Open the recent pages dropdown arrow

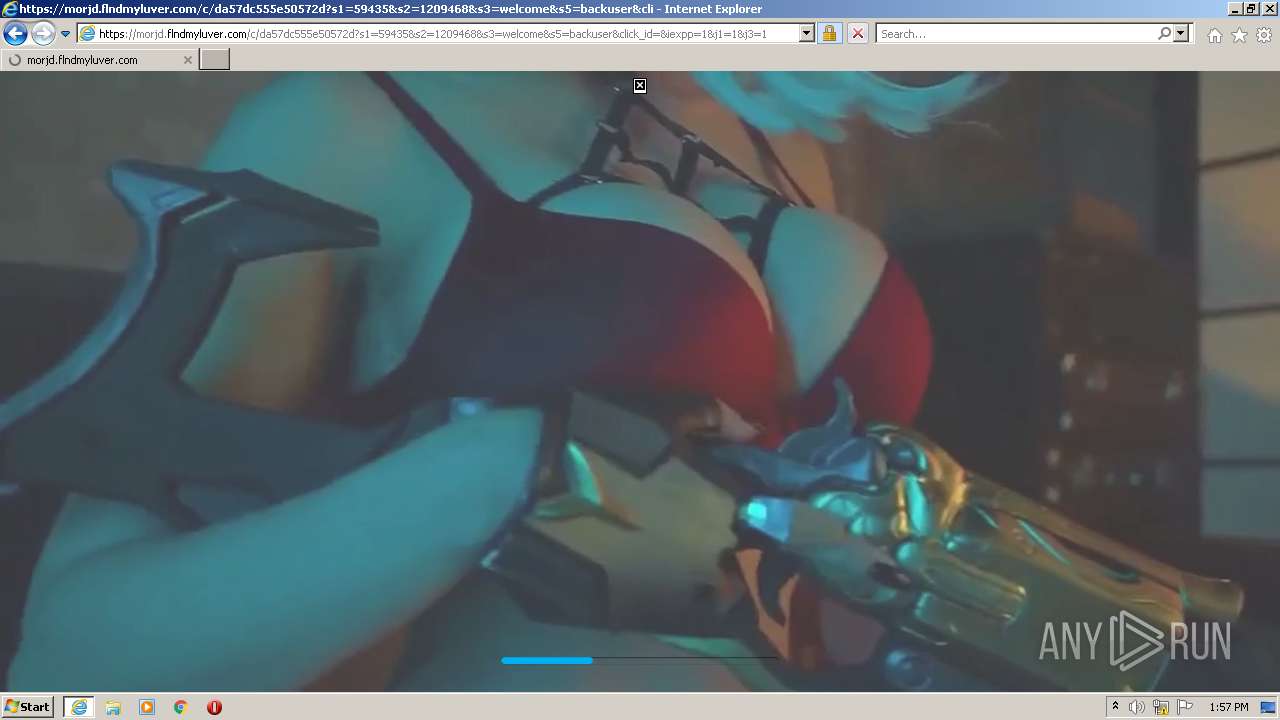click(65, 34)
